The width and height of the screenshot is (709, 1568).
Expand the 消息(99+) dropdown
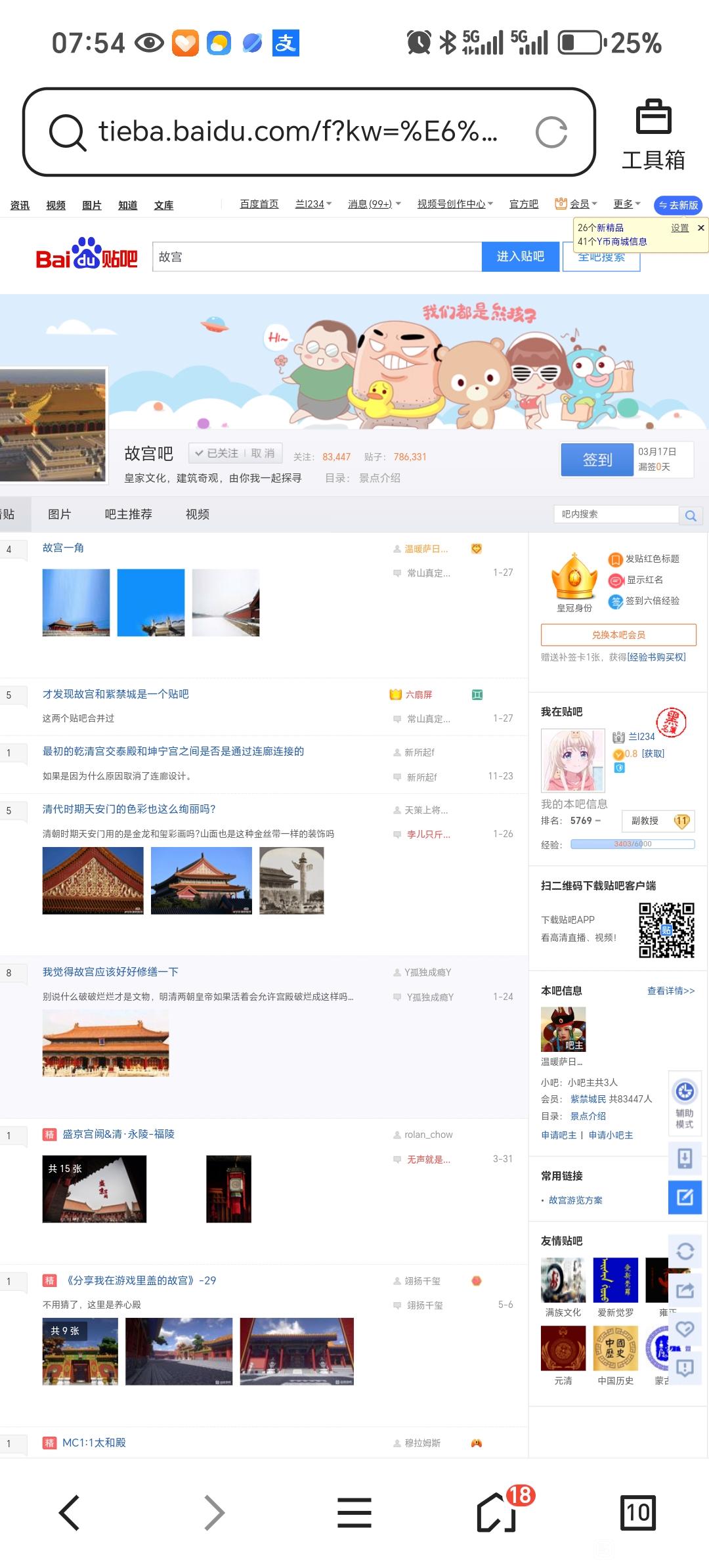tap(374, 204)
